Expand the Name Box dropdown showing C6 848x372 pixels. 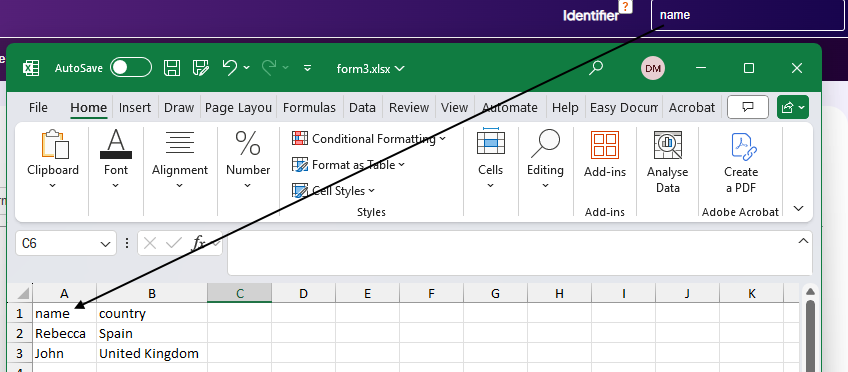pyautogui.click(x=105, y=244)
